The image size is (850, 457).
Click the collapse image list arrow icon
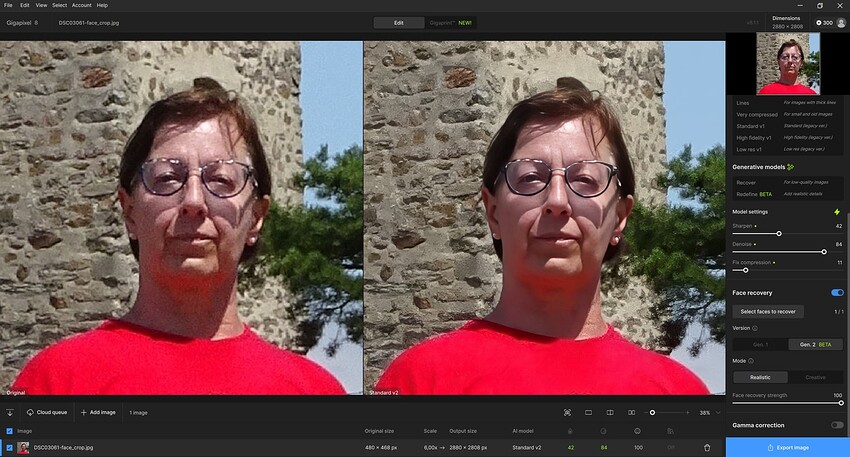pyautogui.click(x=10, y=413)
